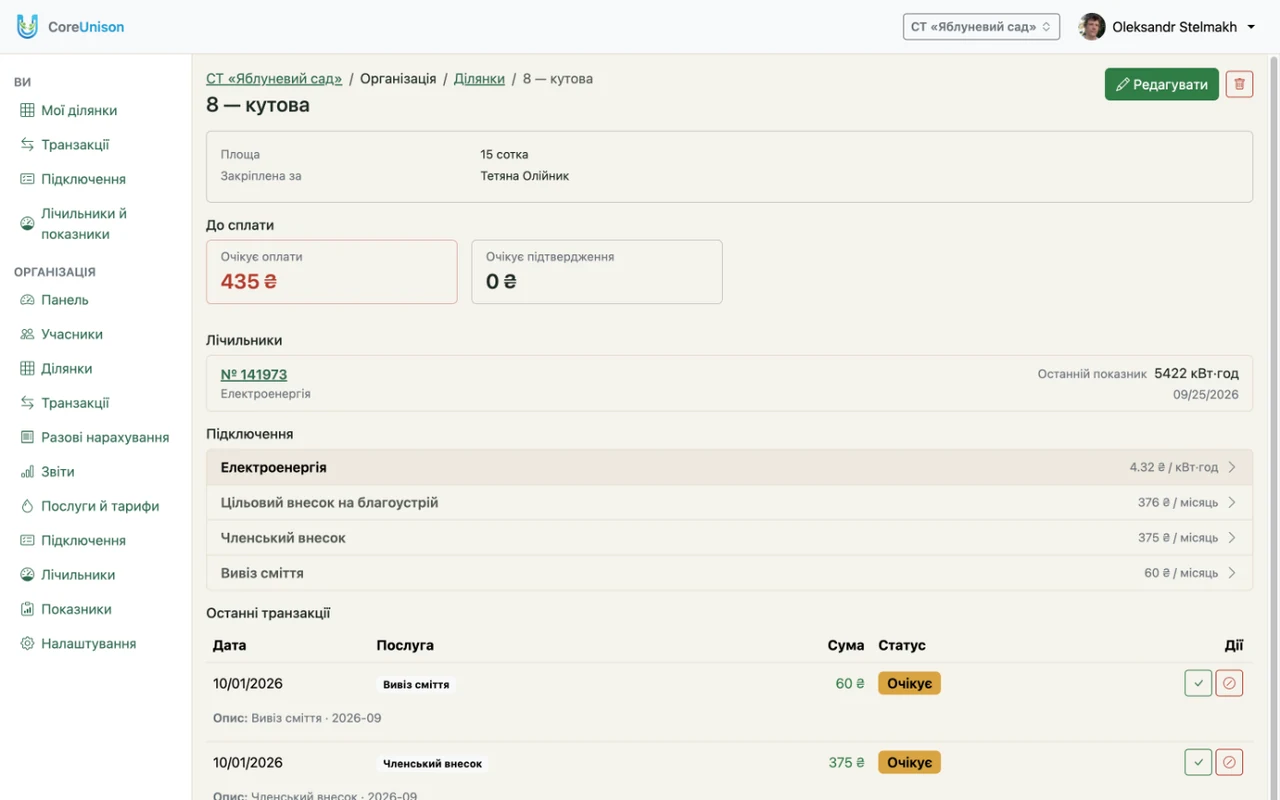Click the owner name Тетяна Олійник
This screenshot has width=1280, height=800.
tap(525, 176)
